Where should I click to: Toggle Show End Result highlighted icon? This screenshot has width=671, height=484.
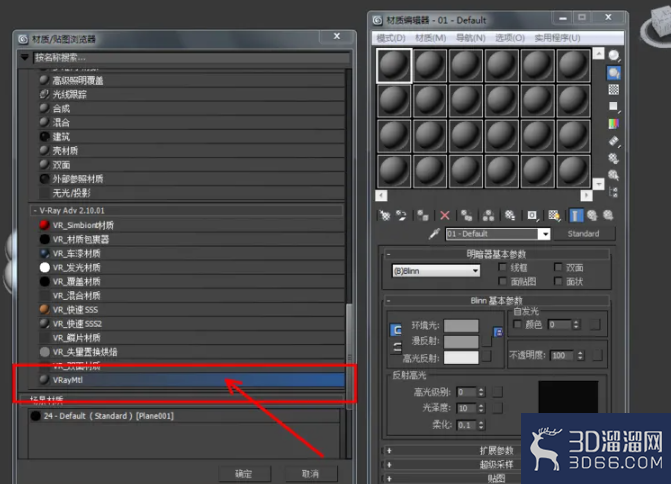click(576, 216)
